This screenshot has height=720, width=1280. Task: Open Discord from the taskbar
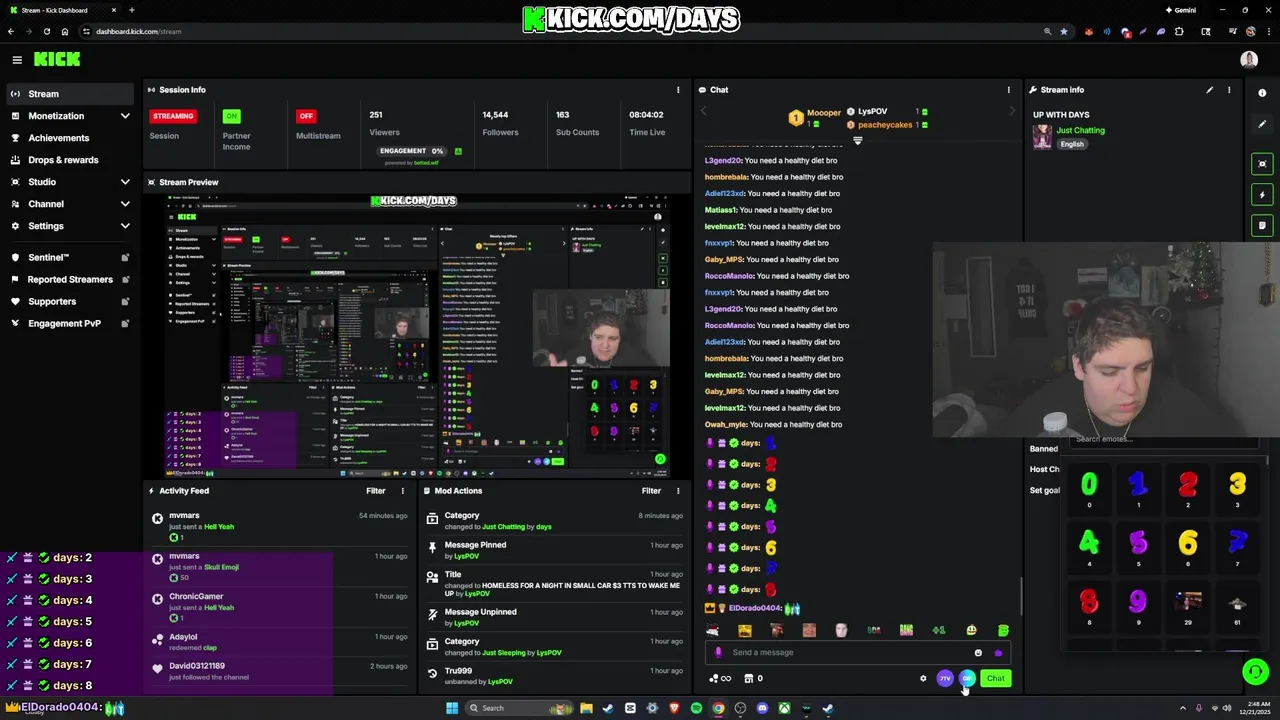click(x=762, y=708)
